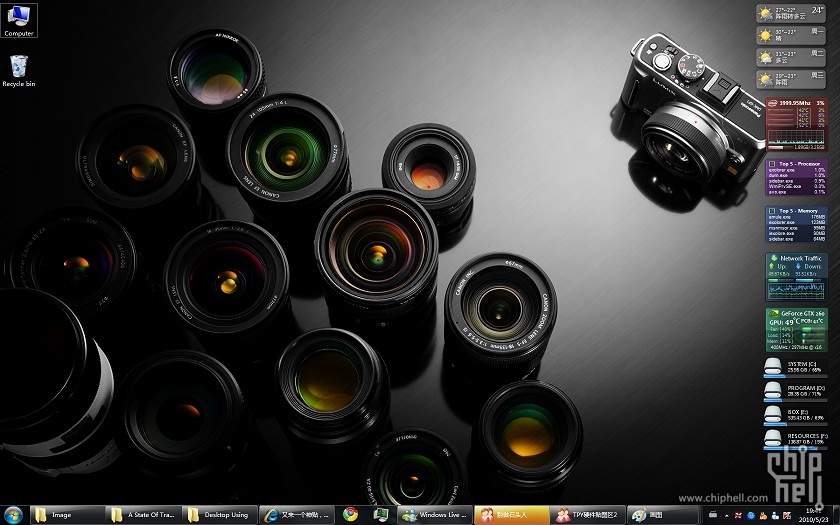Viewport: 840px width, 525px height.
Task: Open the TPY chat window taskbar button
Action: tap(588, 515)
